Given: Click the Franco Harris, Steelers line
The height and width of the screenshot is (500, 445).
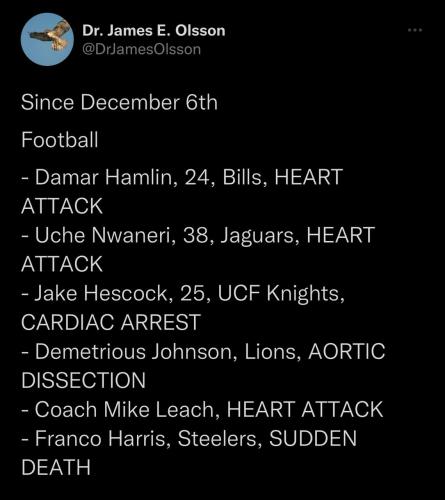Looking at the screenshot, I should [x=189, y=438].
